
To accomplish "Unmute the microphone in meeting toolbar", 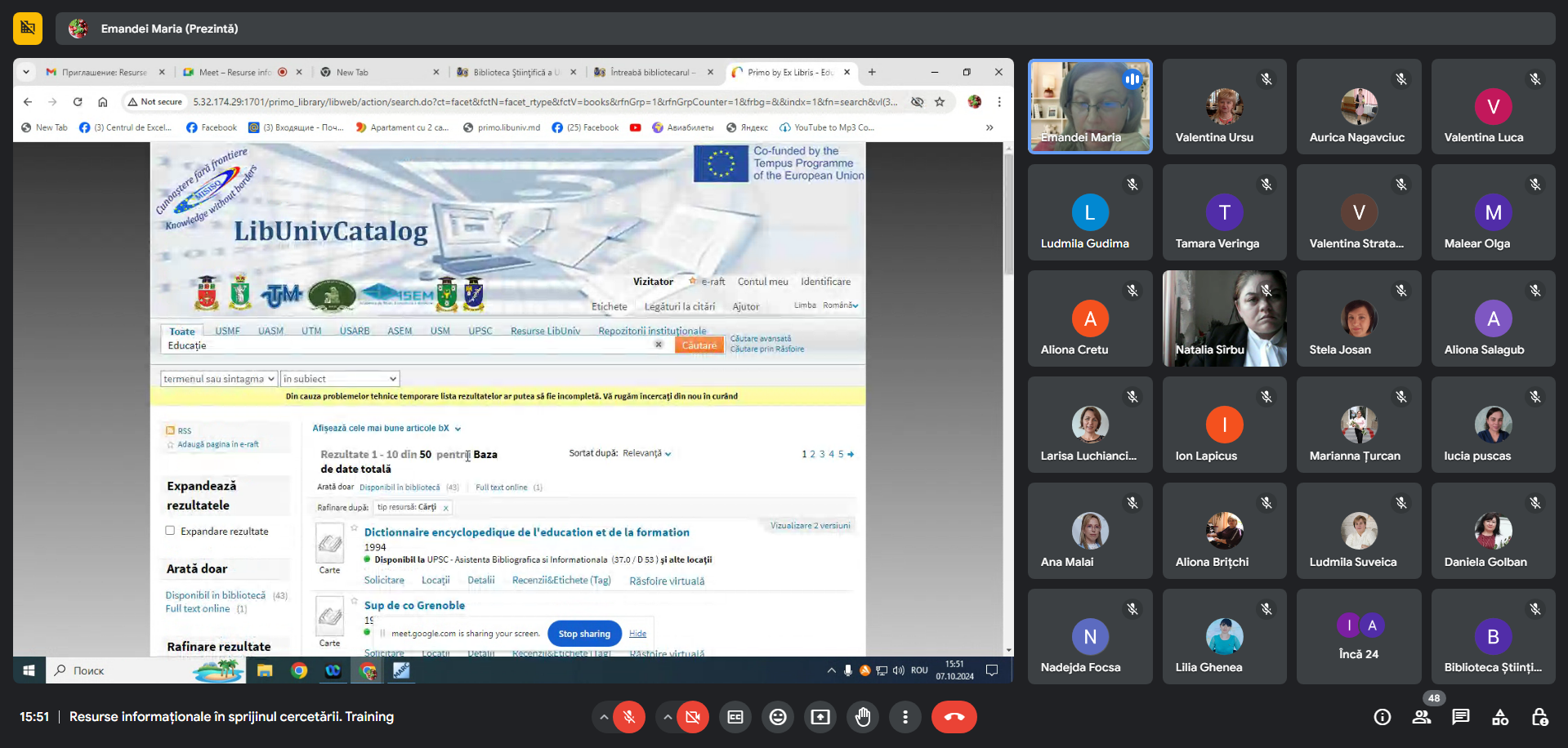I will click(x=629, y=717).
